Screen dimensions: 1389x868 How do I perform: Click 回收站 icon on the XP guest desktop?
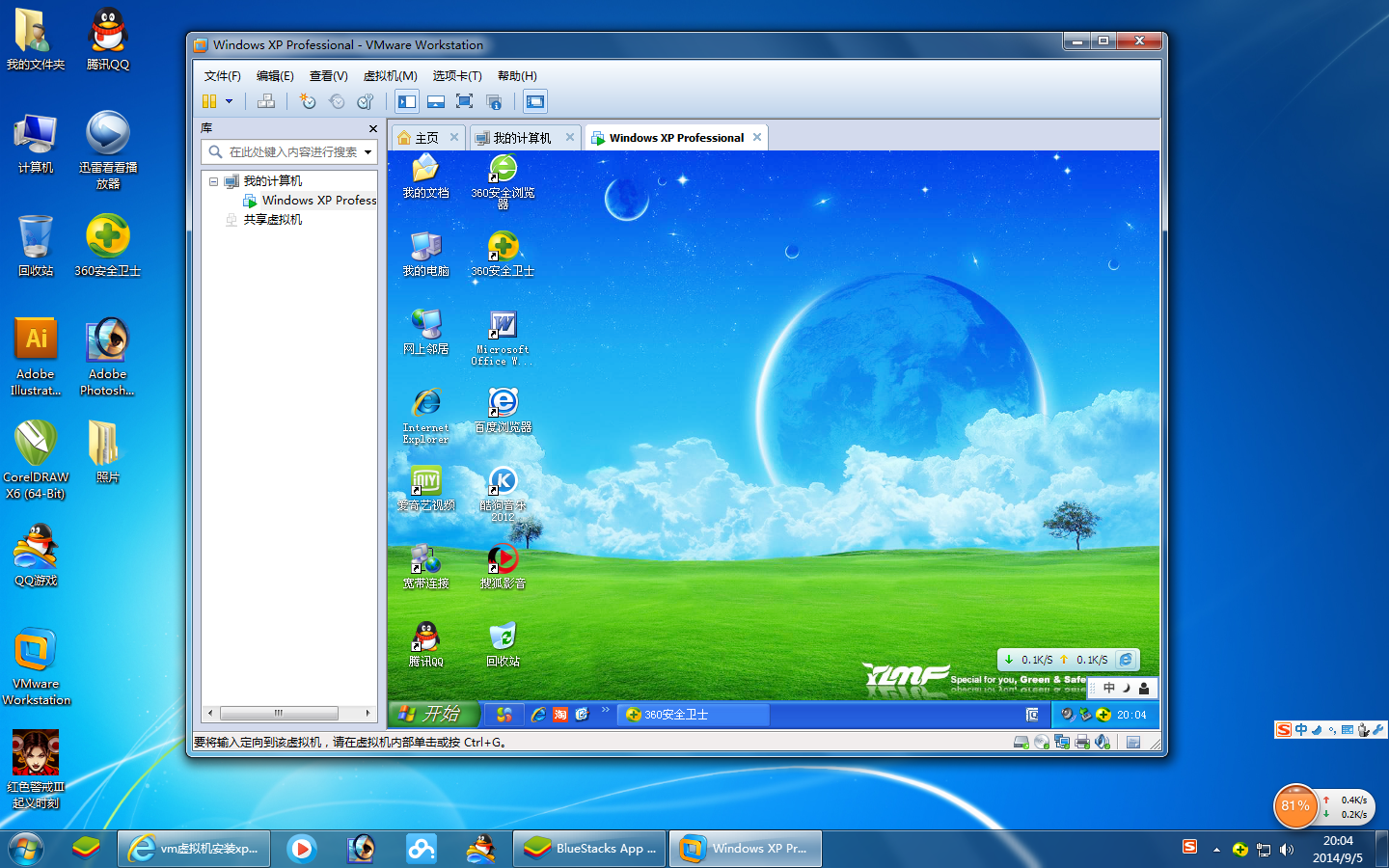pyautogui.click(x=503, y=646)
